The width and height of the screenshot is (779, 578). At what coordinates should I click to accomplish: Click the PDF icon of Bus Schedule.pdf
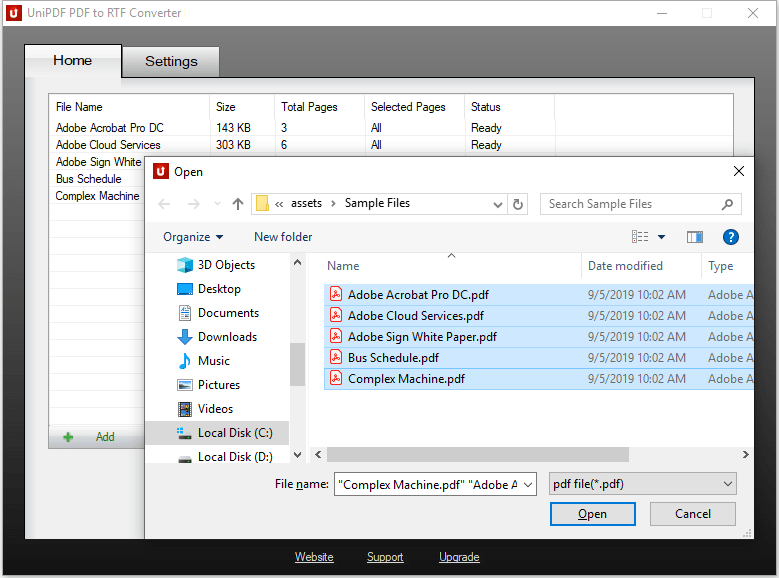pos(337,358)
